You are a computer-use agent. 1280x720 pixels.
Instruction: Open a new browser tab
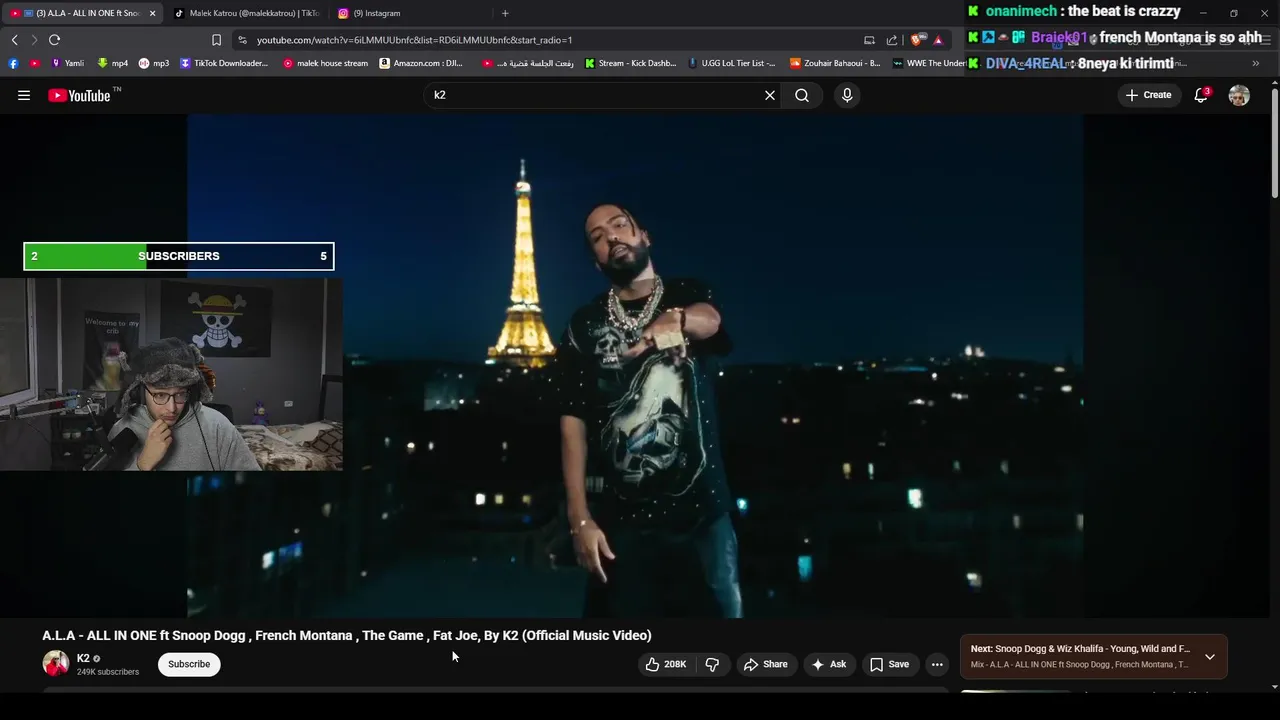(x=505, y=13)
